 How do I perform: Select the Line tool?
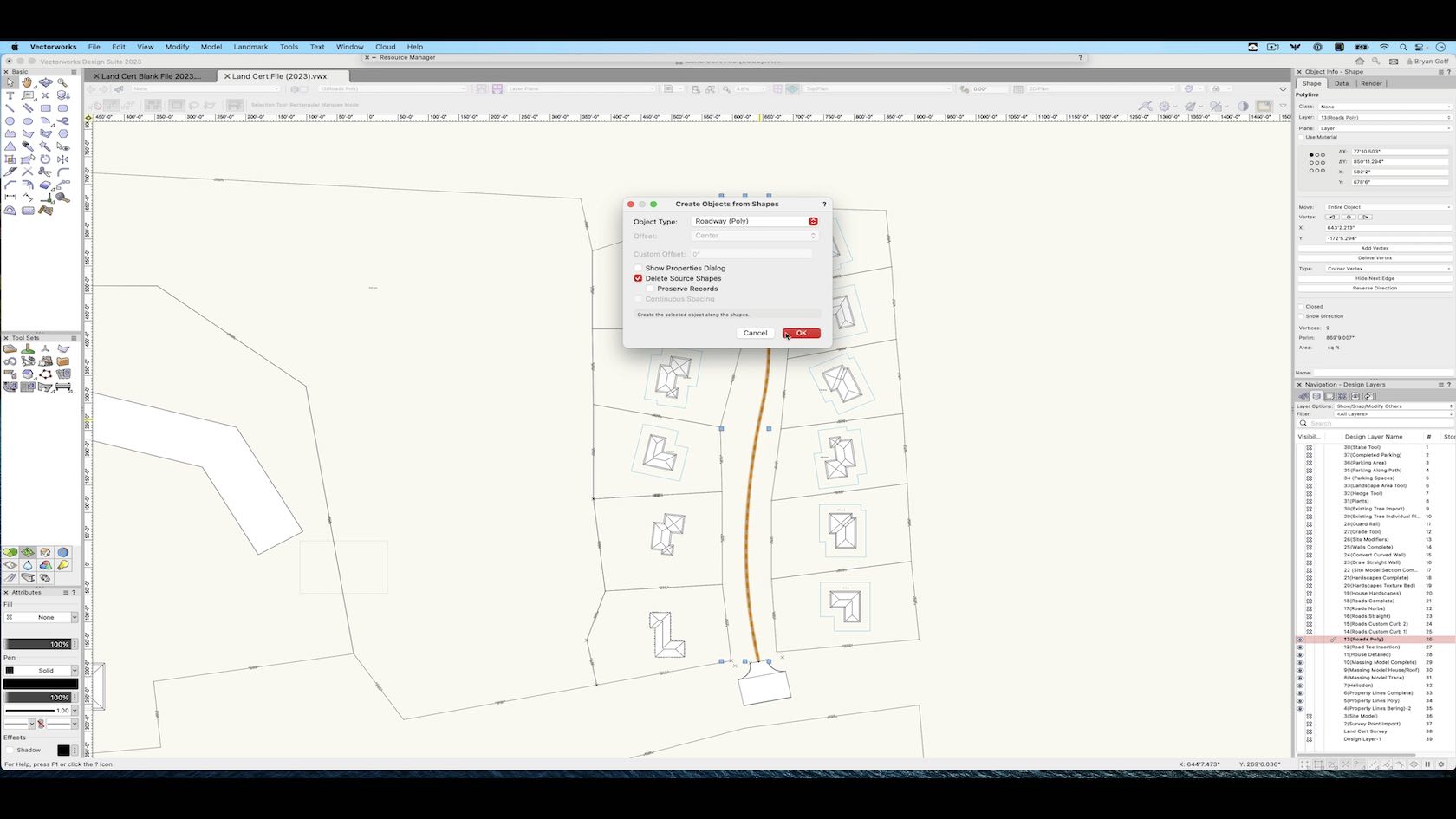10,107
